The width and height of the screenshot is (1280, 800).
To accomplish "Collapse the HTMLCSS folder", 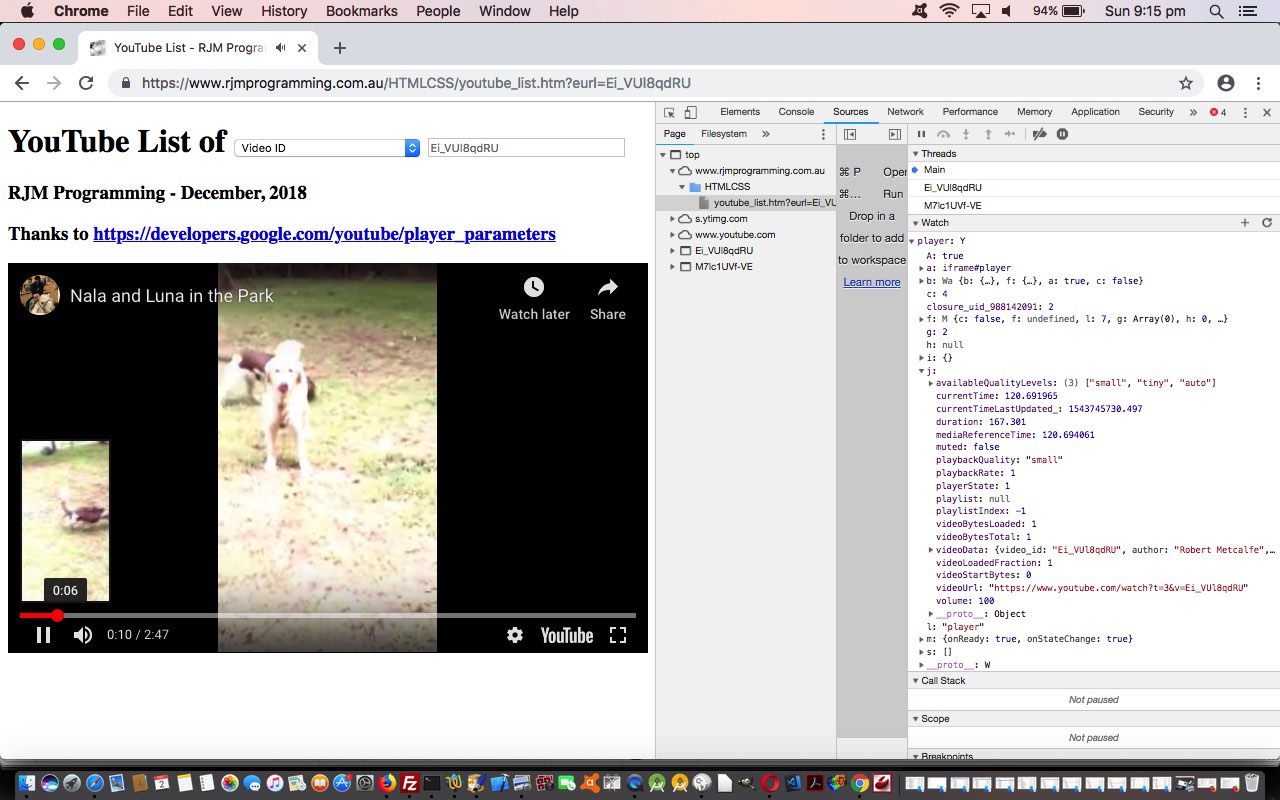I will [682, 187].
